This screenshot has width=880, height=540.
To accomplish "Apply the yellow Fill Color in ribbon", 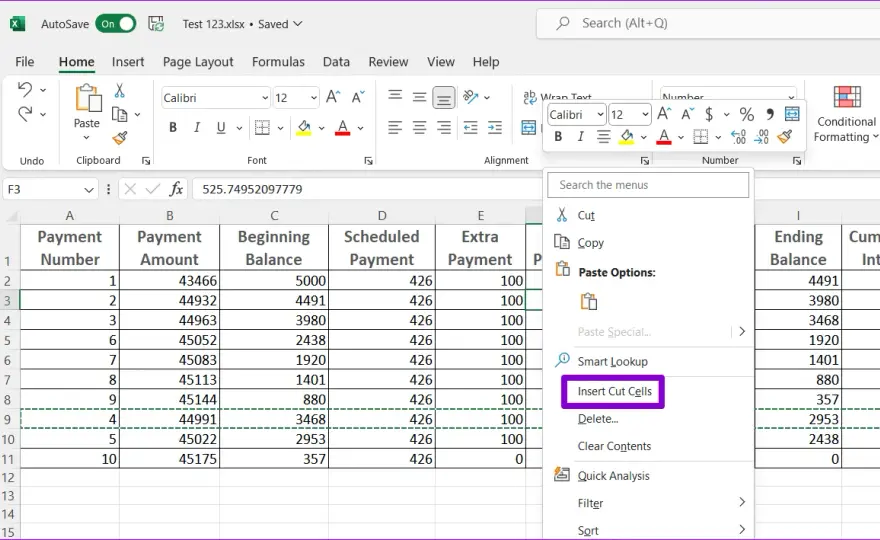I will tap(304, 128).
